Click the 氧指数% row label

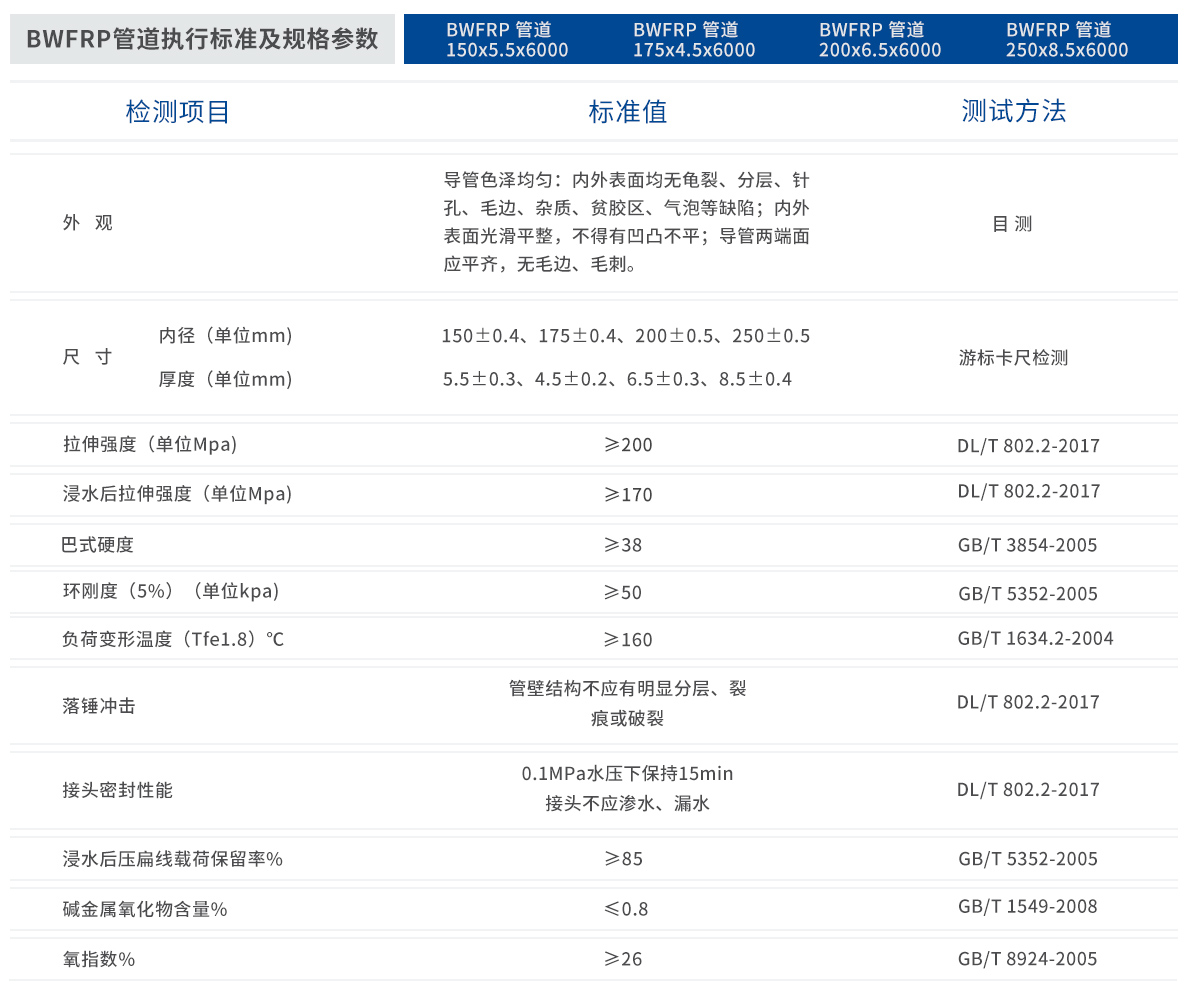point(88,958)
